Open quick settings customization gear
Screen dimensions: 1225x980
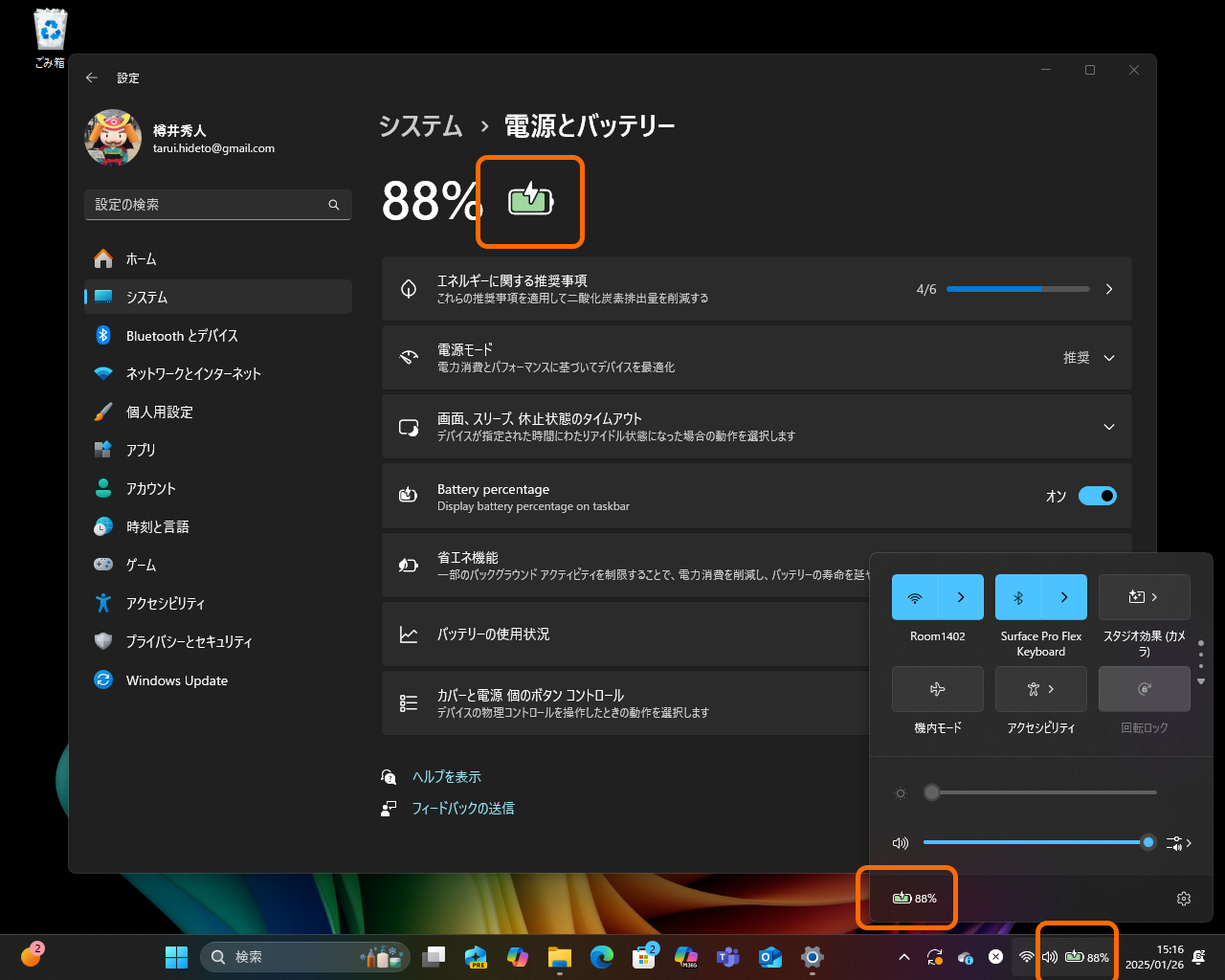(x=1184, y=899)
